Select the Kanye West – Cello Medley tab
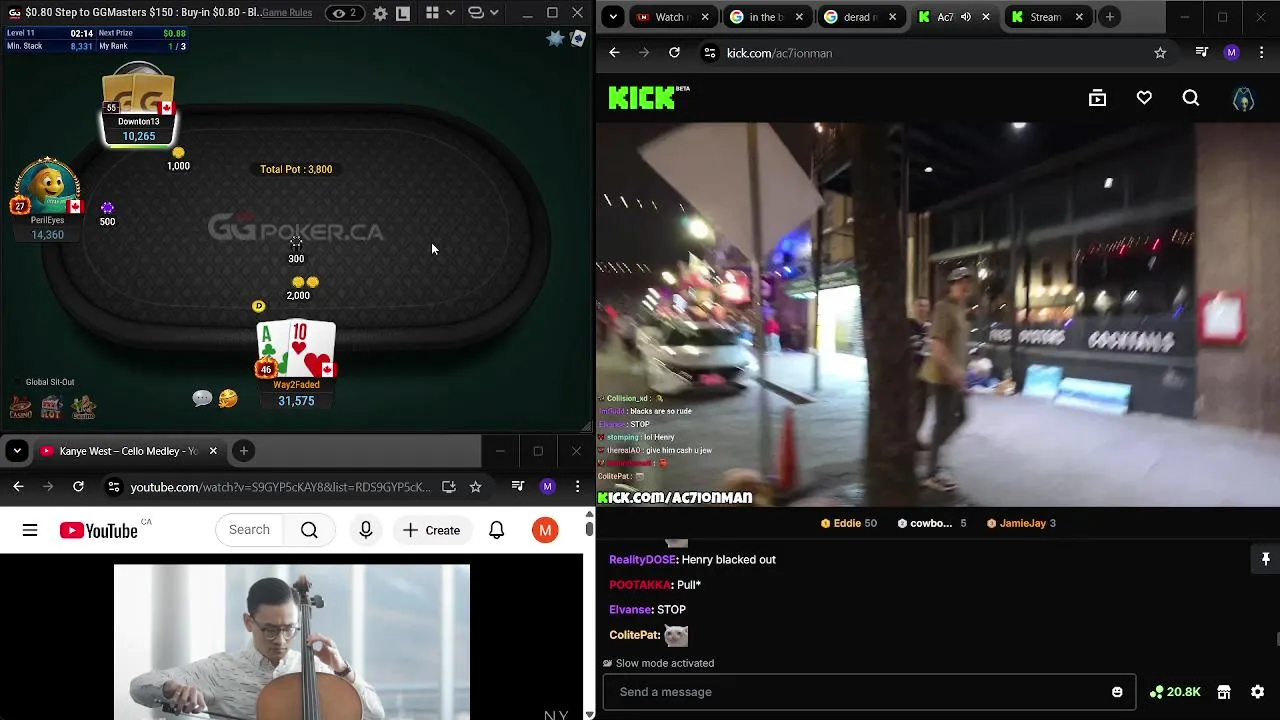The height and width of the screenshot is (720, 1280). coord(128,451)
